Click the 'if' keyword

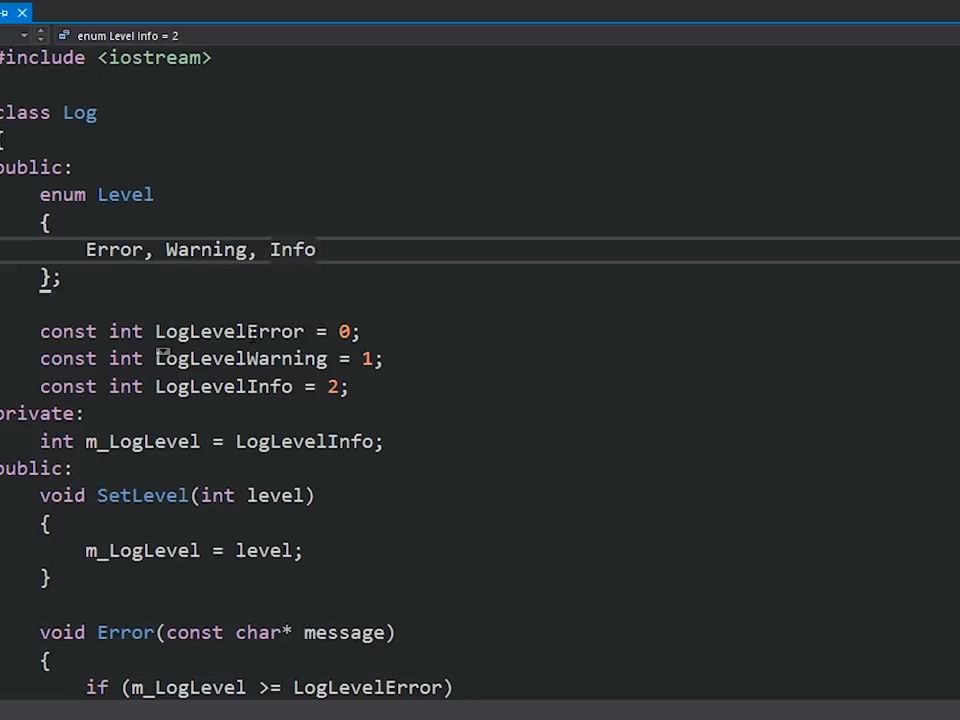click(x=97, y=688)
